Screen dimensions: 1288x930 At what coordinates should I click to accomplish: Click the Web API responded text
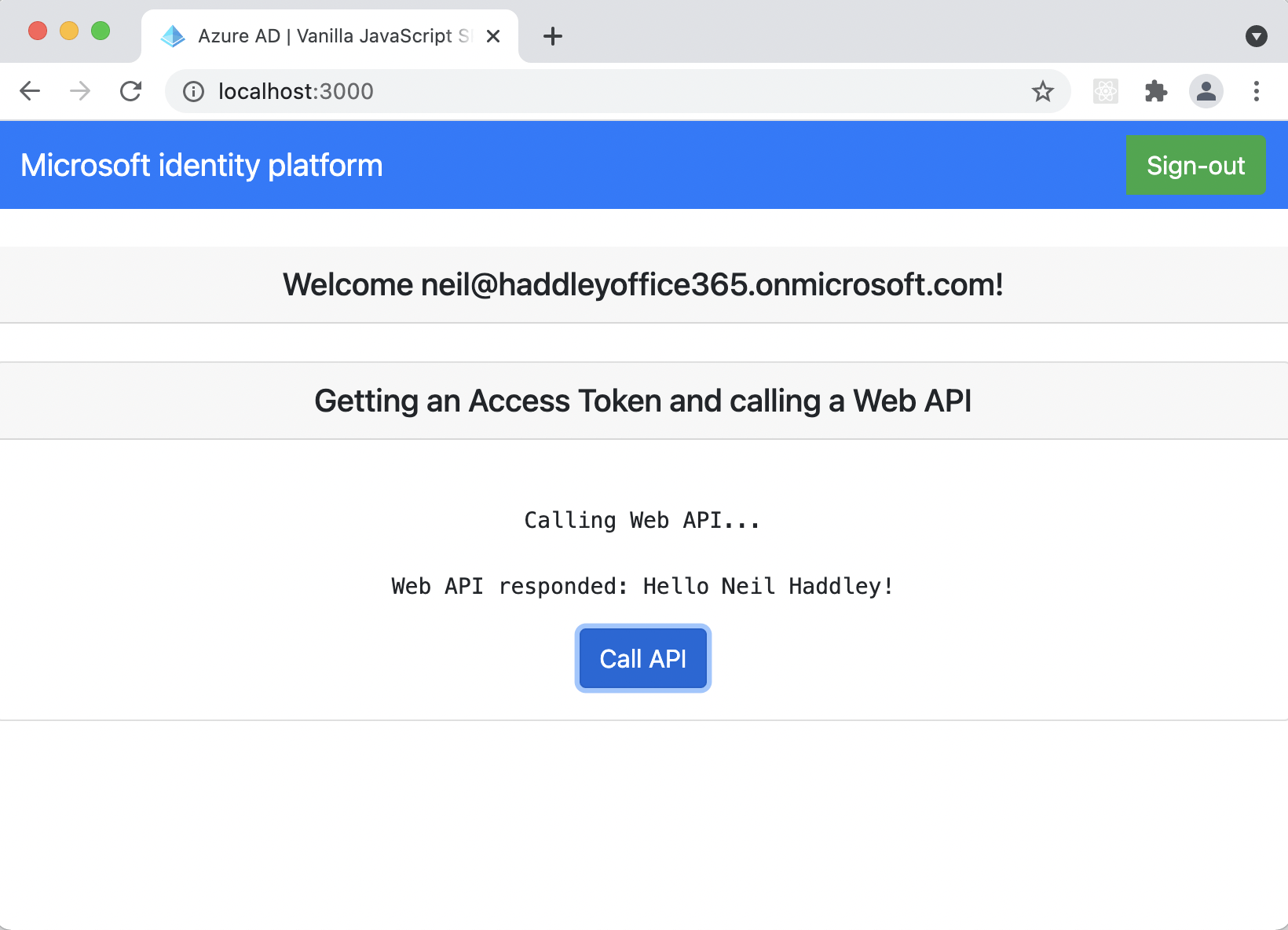(642, 586)
